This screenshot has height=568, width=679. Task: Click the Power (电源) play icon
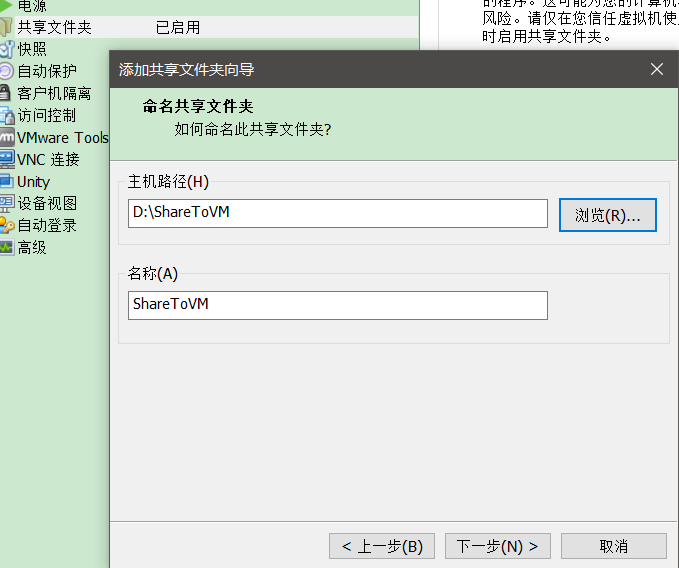[x=6, y=5]
